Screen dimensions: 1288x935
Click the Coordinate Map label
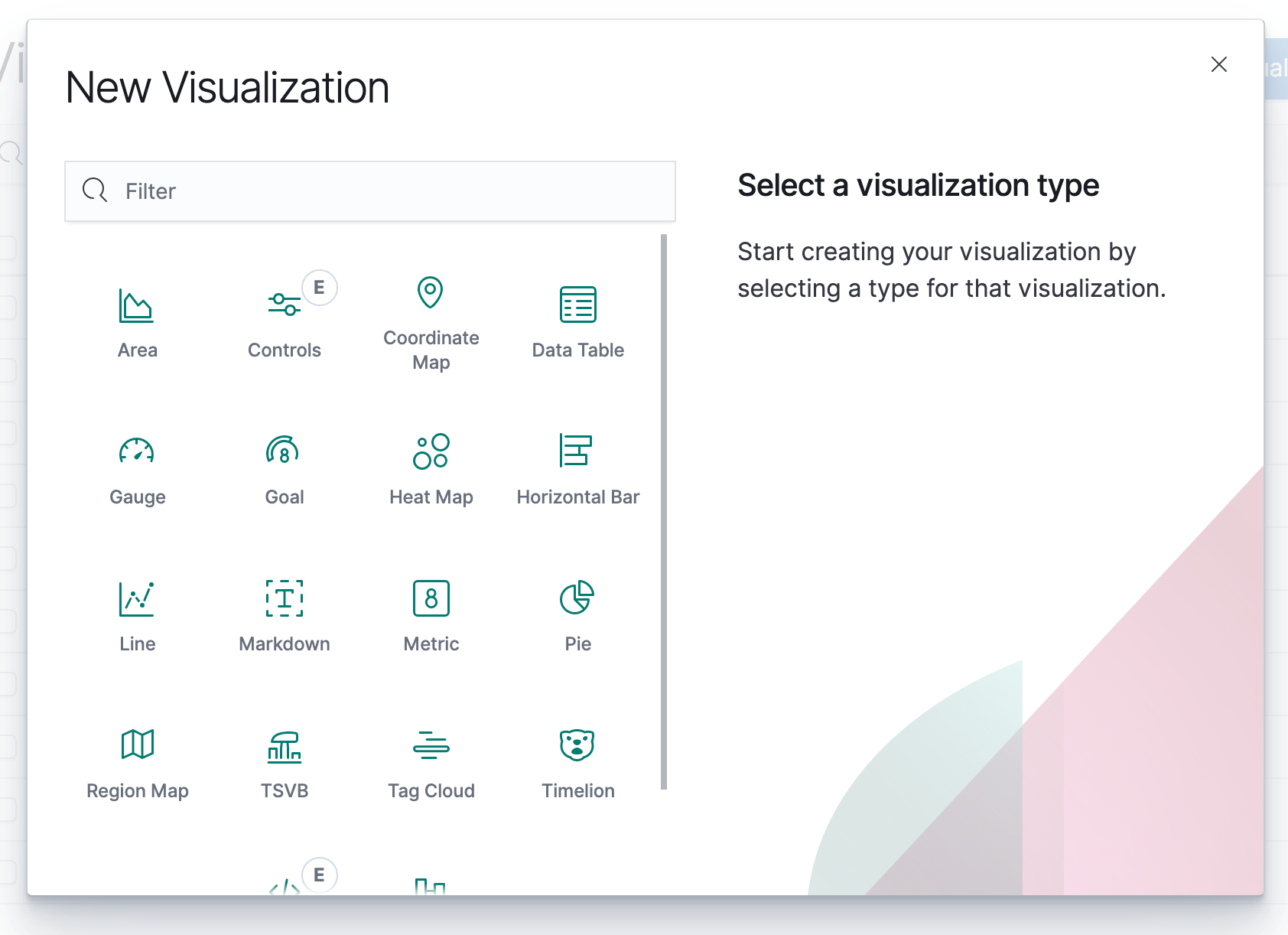coord(431,350)
